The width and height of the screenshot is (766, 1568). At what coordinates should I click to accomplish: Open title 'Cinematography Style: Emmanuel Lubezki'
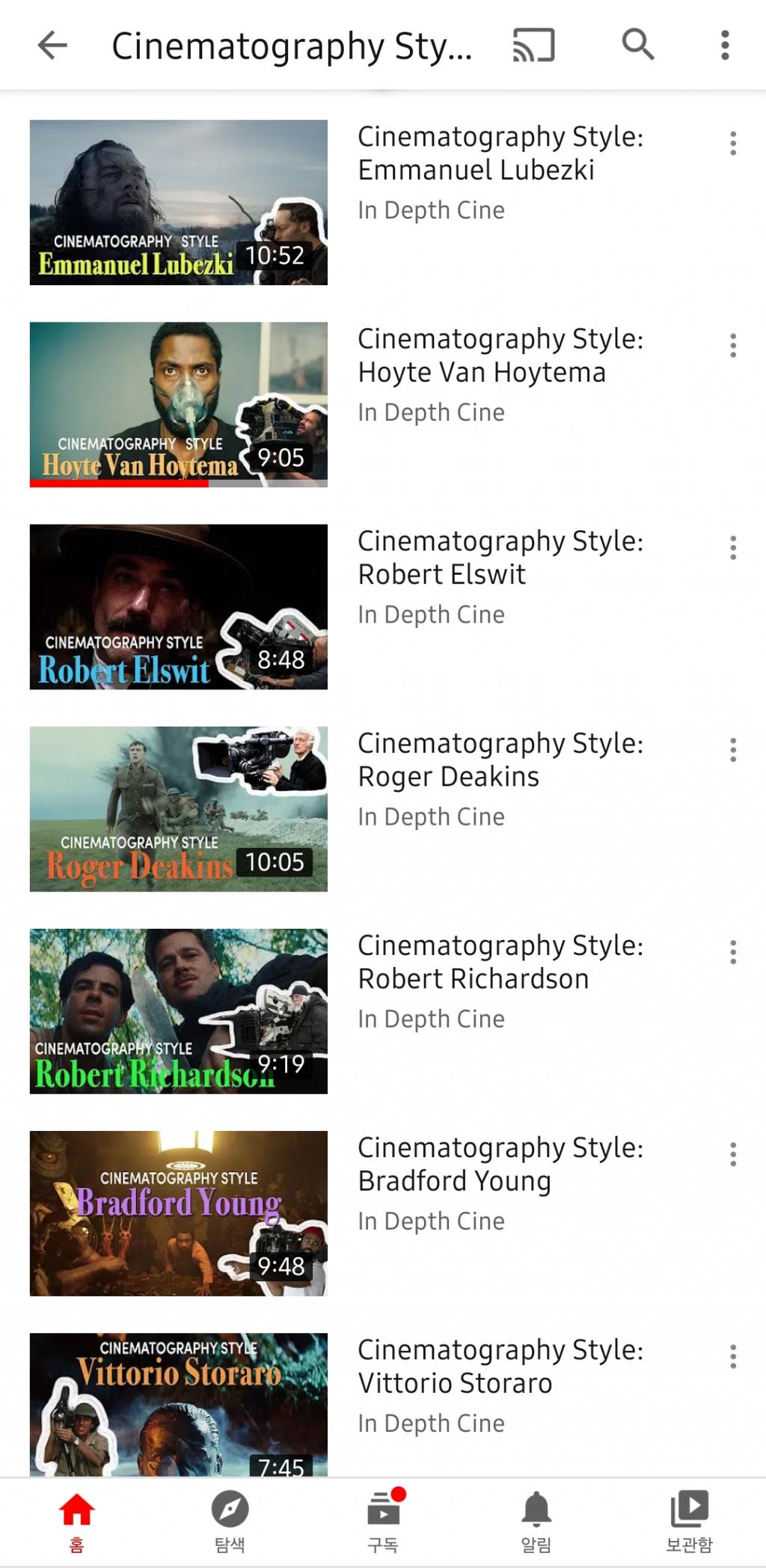pyautogui.click(x=500, y=153)
